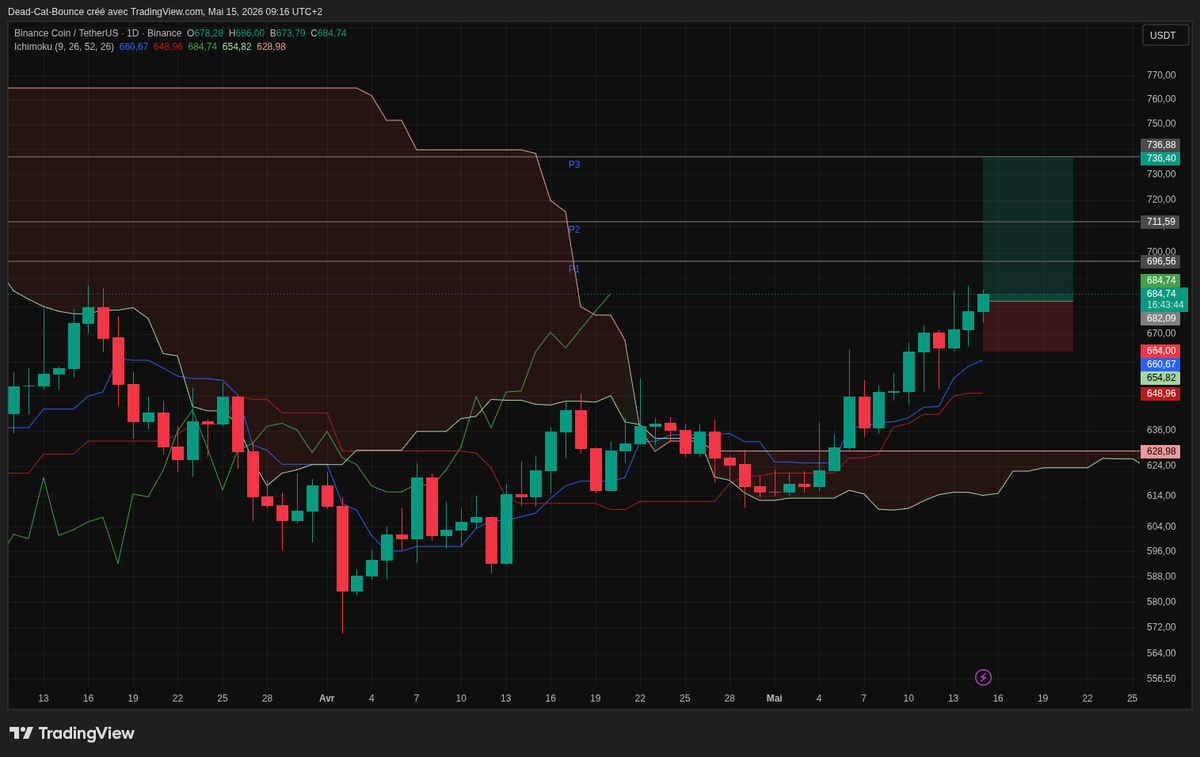The image size is (1200, 757).
Task: Click the Mai month label on time axis
Action: (x=774, y=698)
